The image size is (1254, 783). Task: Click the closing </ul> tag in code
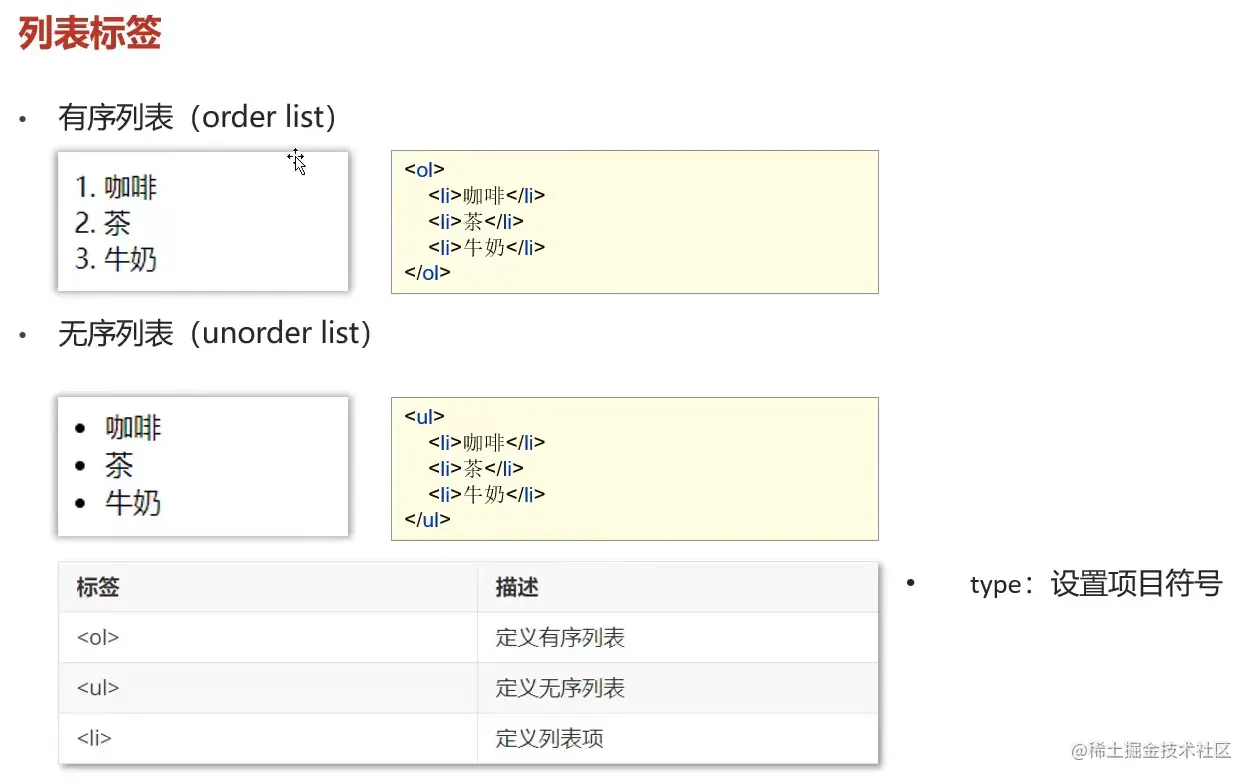coord(427,519)
